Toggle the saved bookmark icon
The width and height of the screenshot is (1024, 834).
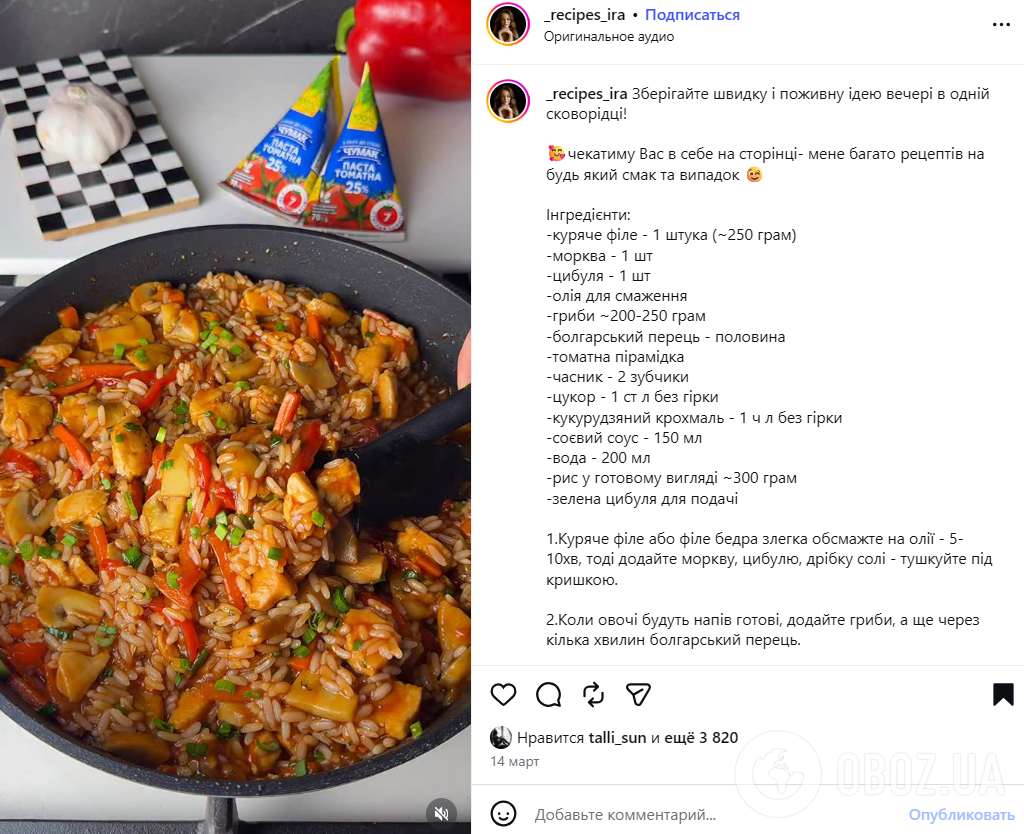(1003, 694)
